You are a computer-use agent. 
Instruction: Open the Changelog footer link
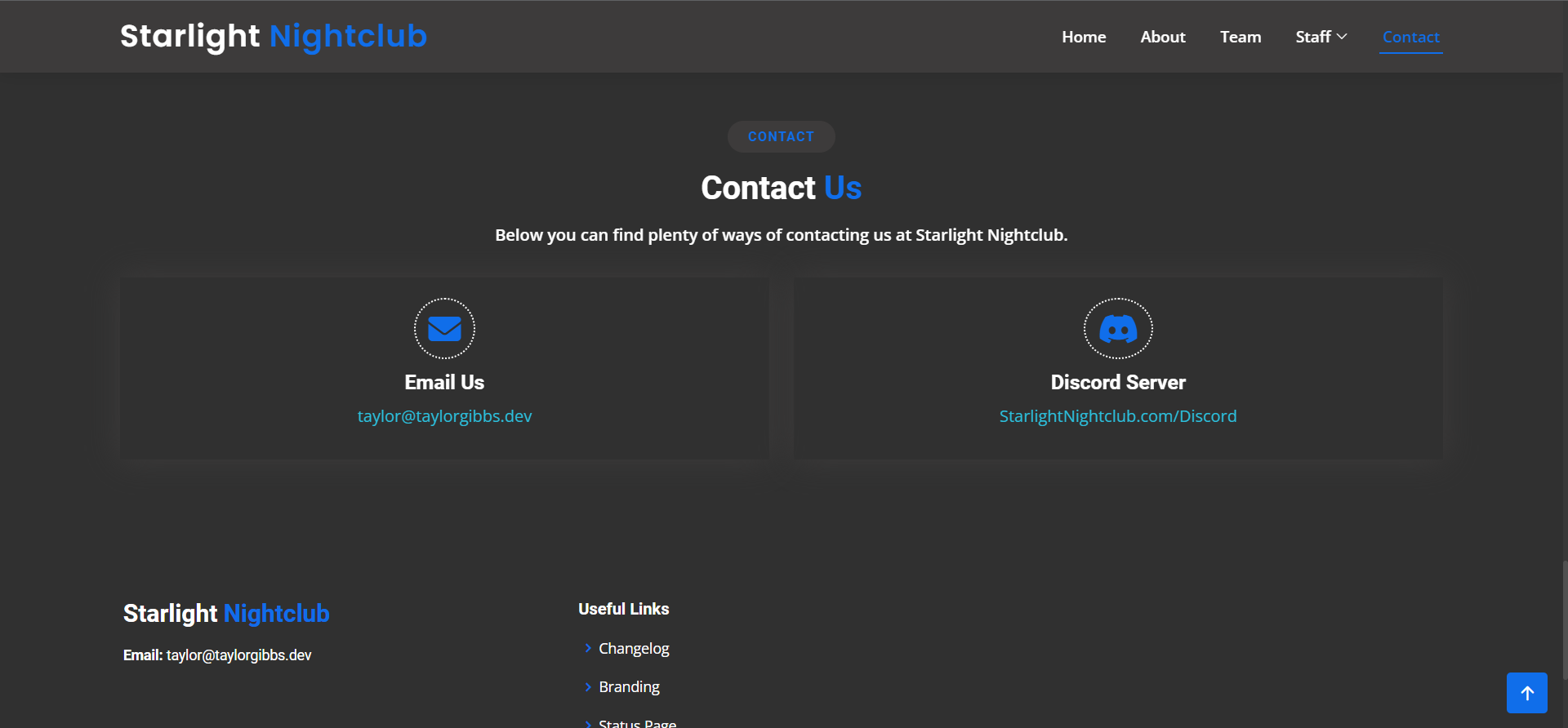point(634,648)
